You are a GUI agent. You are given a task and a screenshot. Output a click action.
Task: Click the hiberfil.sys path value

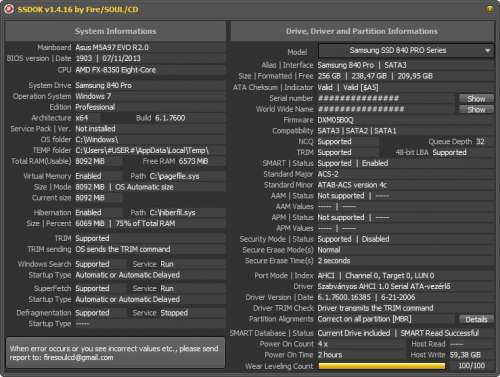(x=172, y=212)
